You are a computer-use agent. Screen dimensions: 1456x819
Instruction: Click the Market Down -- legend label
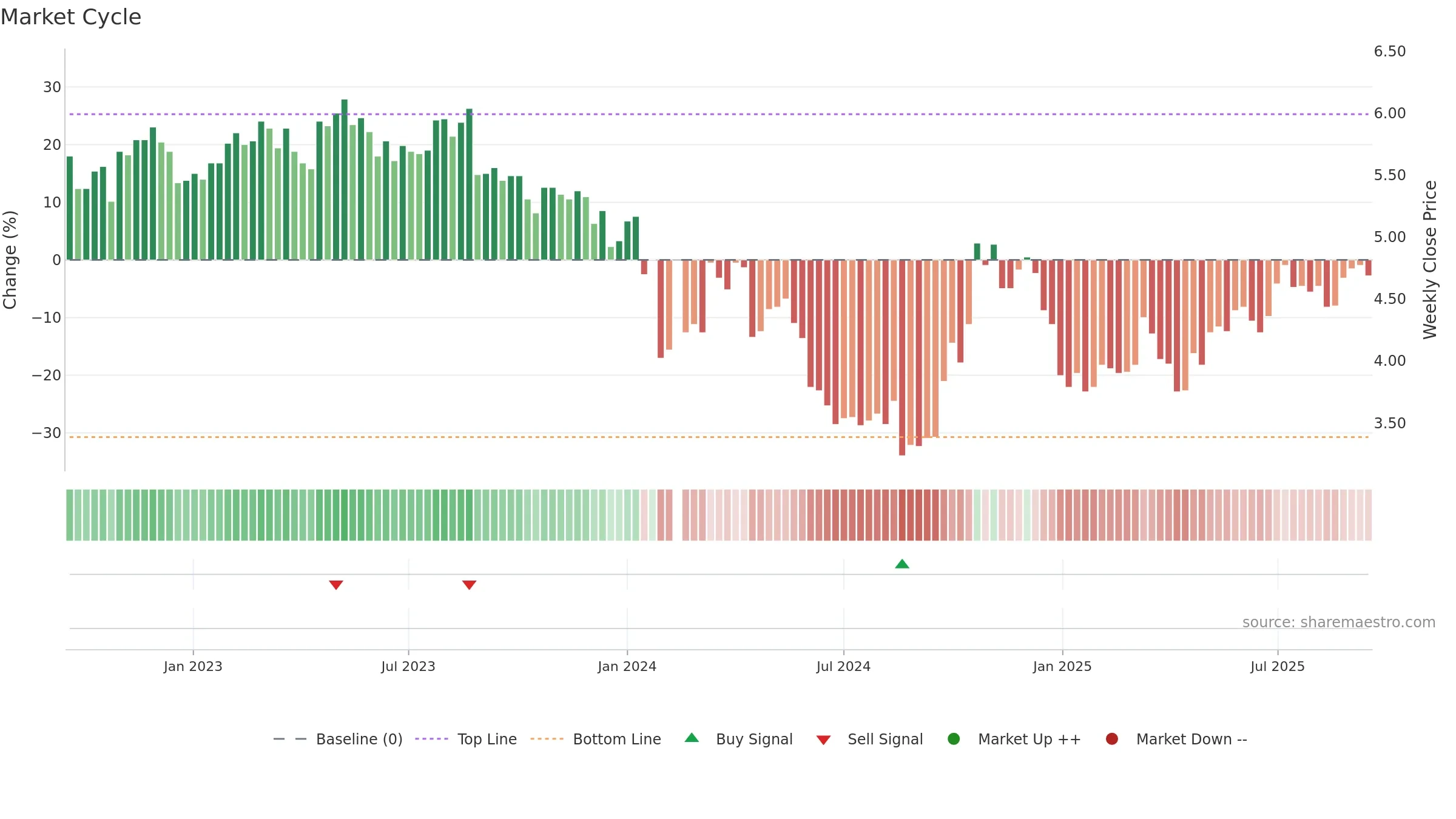tap(1191, 739)
